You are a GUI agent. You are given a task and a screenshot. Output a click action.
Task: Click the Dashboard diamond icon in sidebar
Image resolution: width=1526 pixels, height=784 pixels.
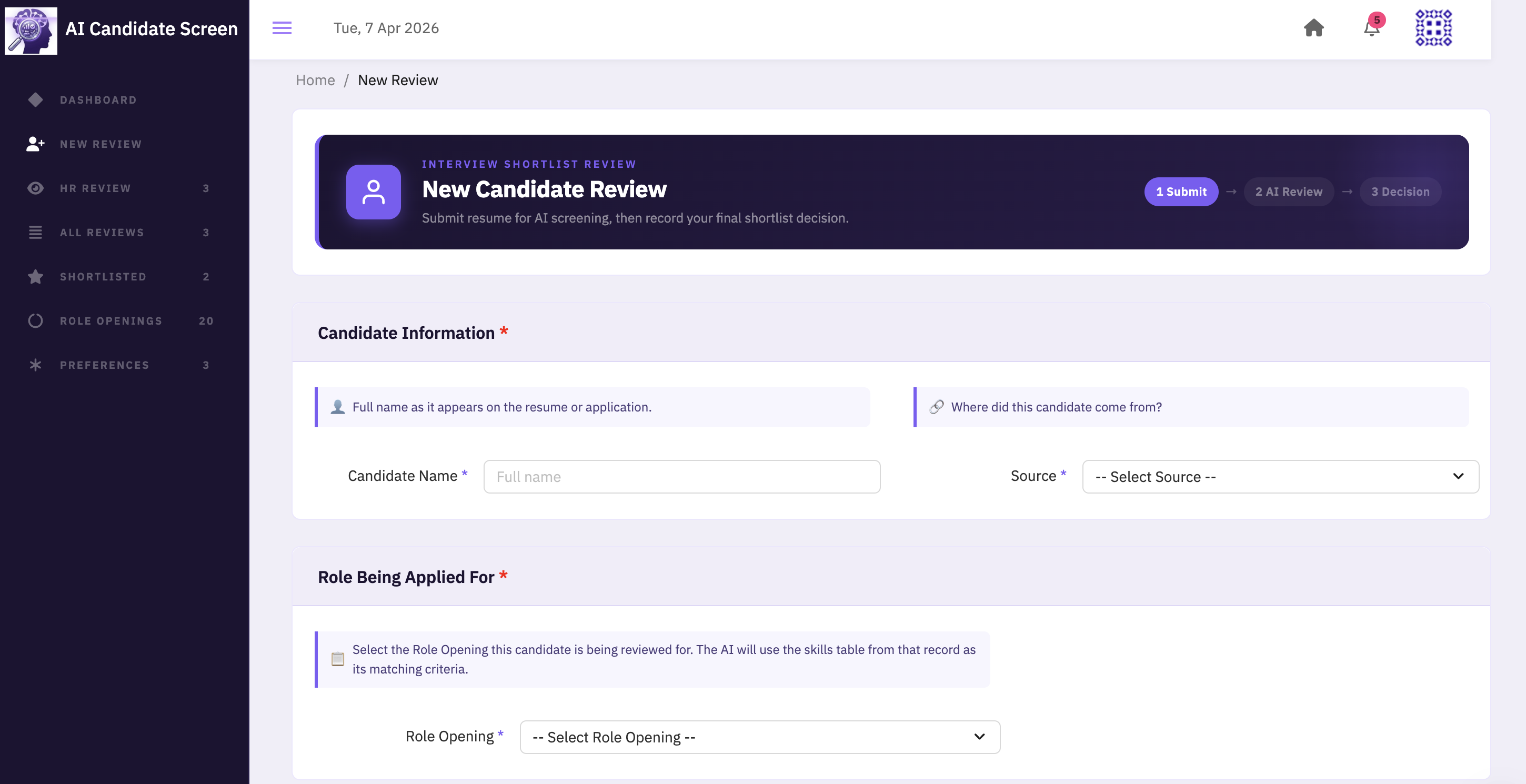tap(36, 100)
